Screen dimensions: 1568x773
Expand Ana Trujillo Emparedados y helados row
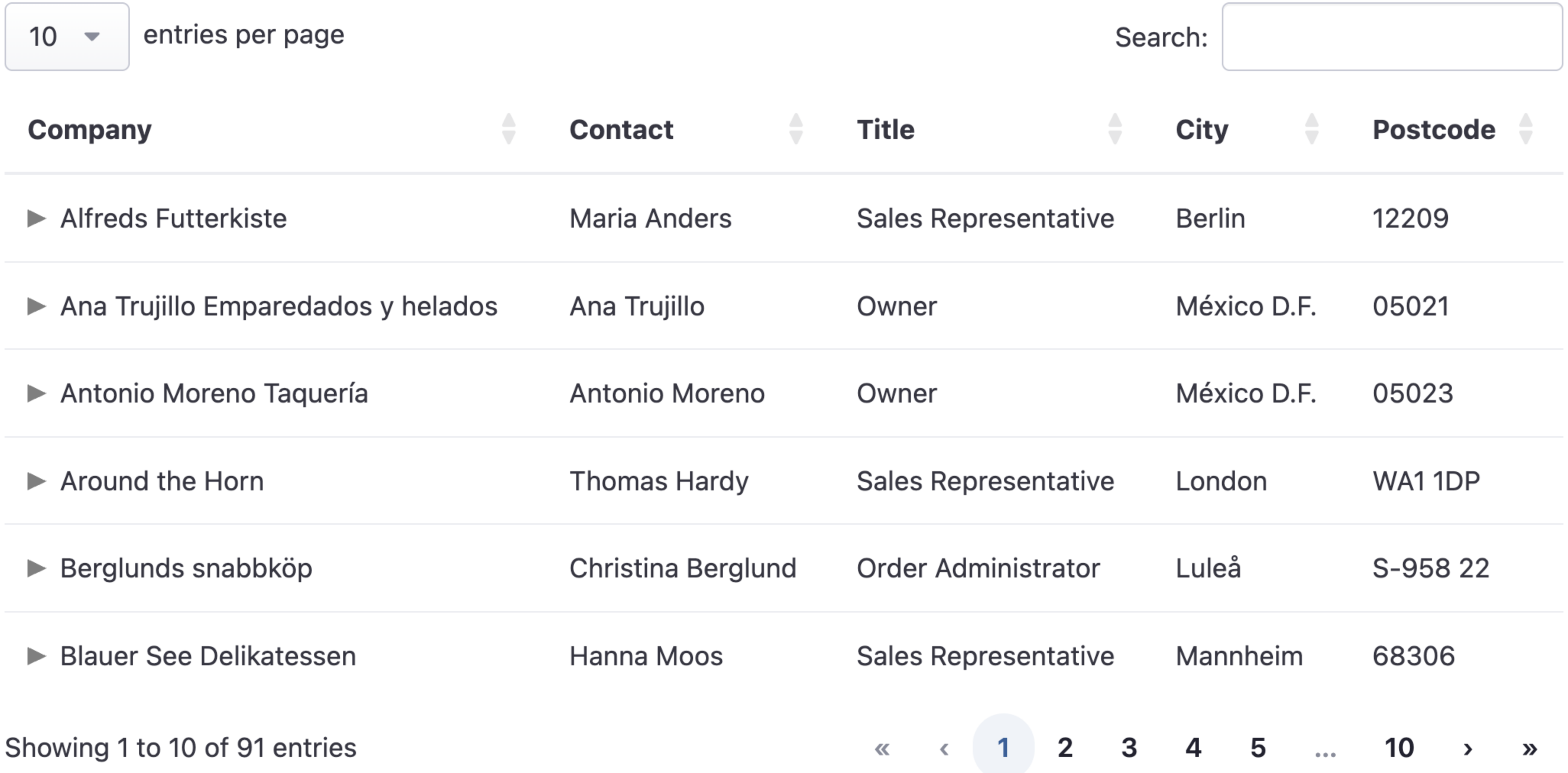37,306
